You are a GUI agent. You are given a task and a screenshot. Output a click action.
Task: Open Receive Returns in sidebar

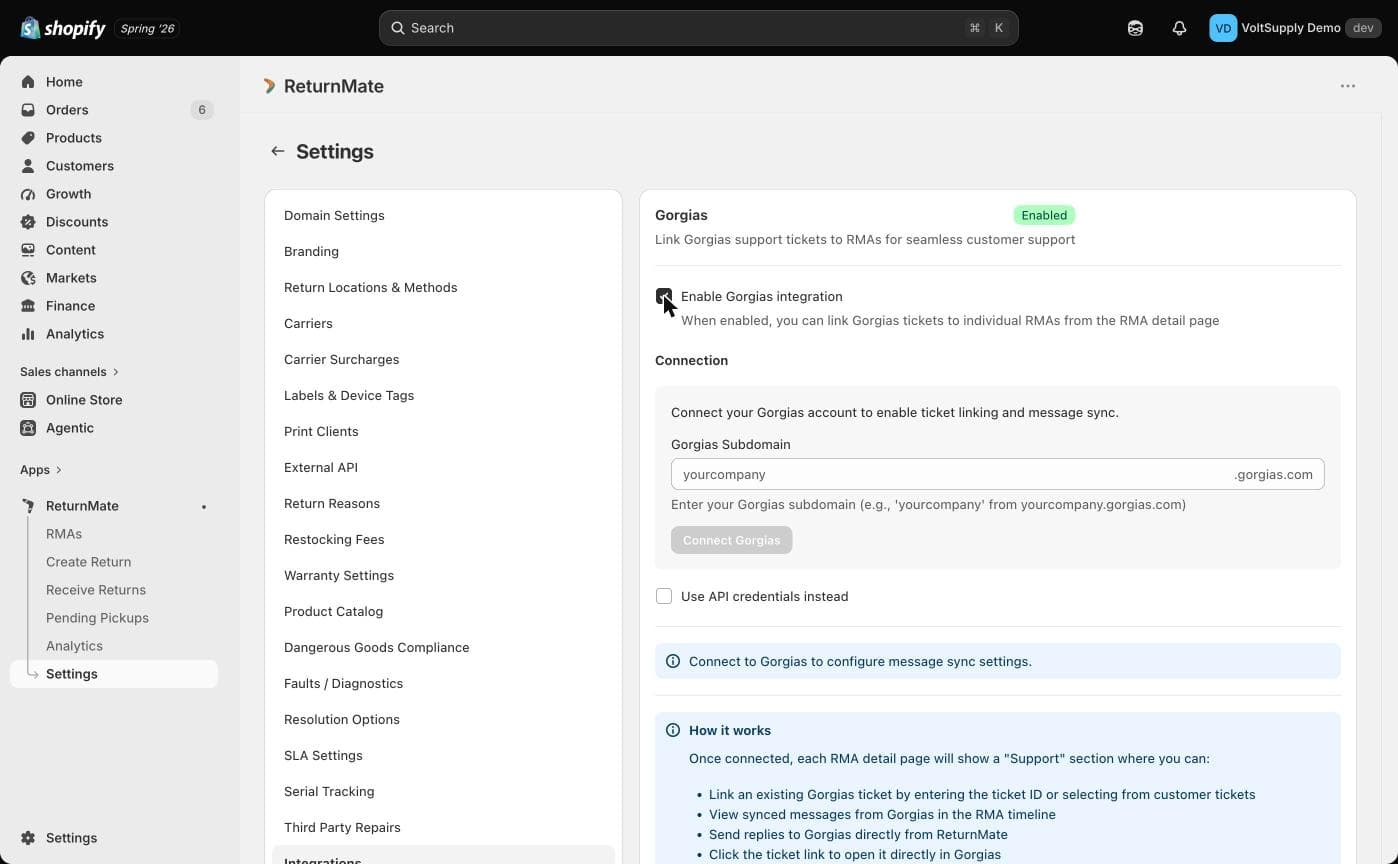[96, 590]
